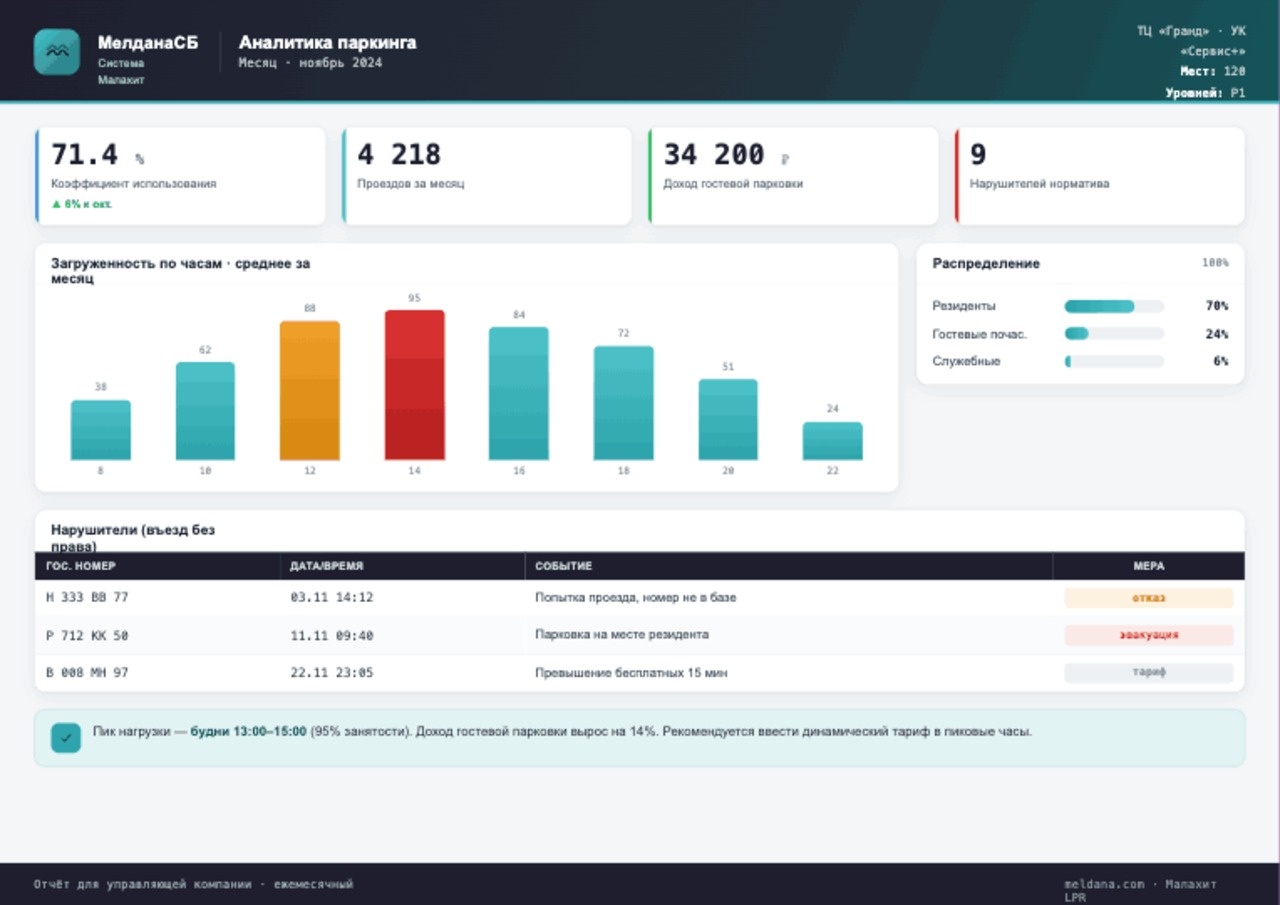Click the bar for hour 18
The image size is (1280, 905).
point(623,403)
